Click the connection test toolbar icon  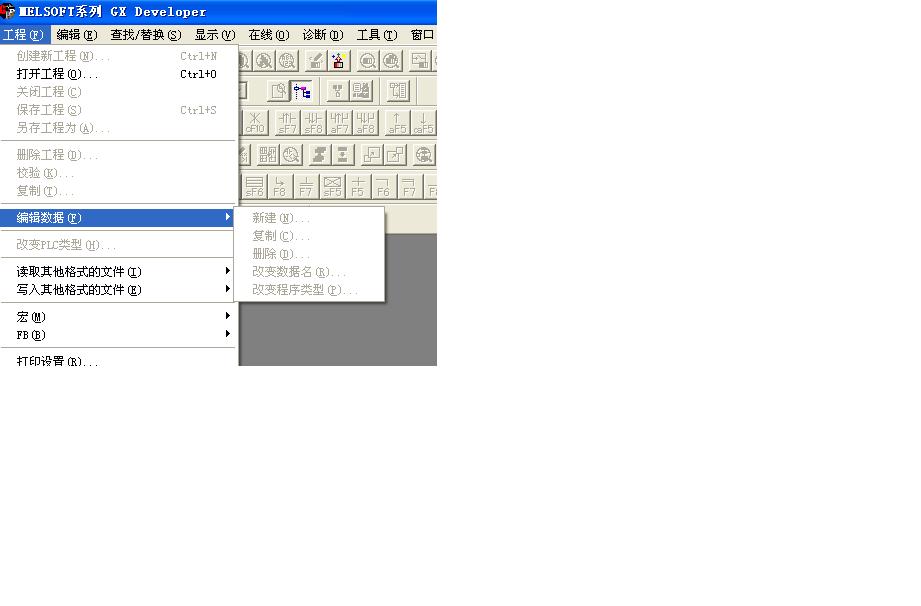point(337,91)
